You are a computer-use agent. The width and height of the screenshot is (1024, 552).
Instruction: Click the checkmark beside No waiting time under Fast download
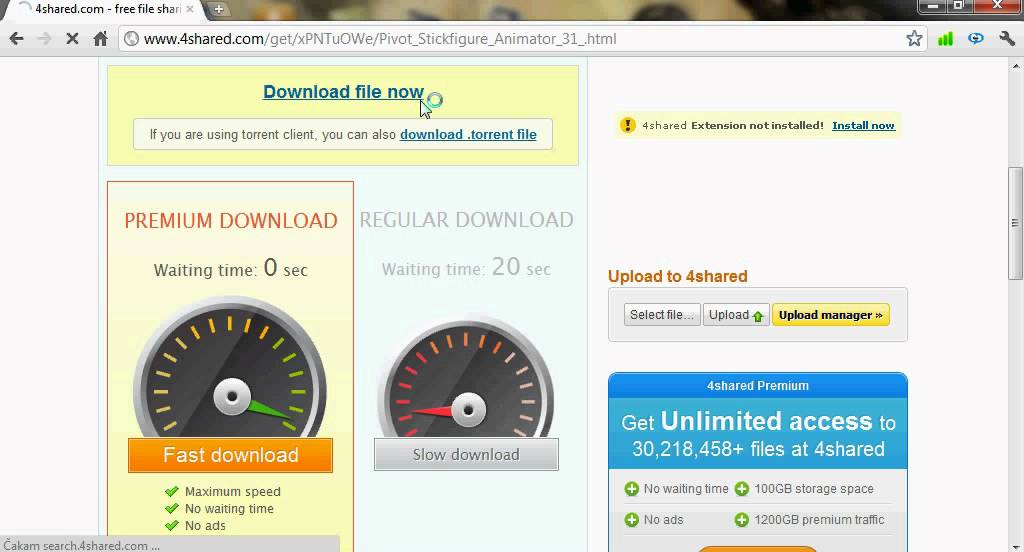172,508
